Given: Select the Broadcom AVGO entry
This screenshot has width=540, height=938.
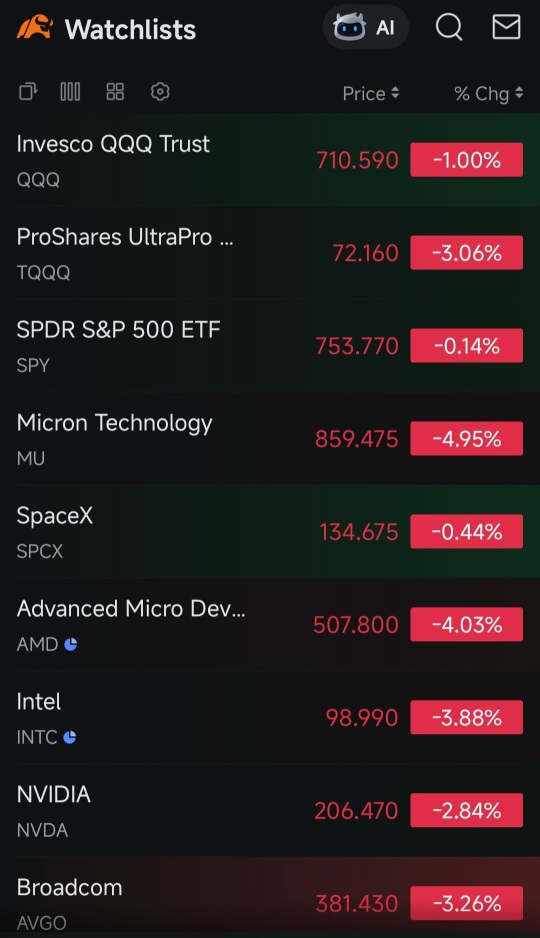Looking at the screenshot, I should click(270, 897).
